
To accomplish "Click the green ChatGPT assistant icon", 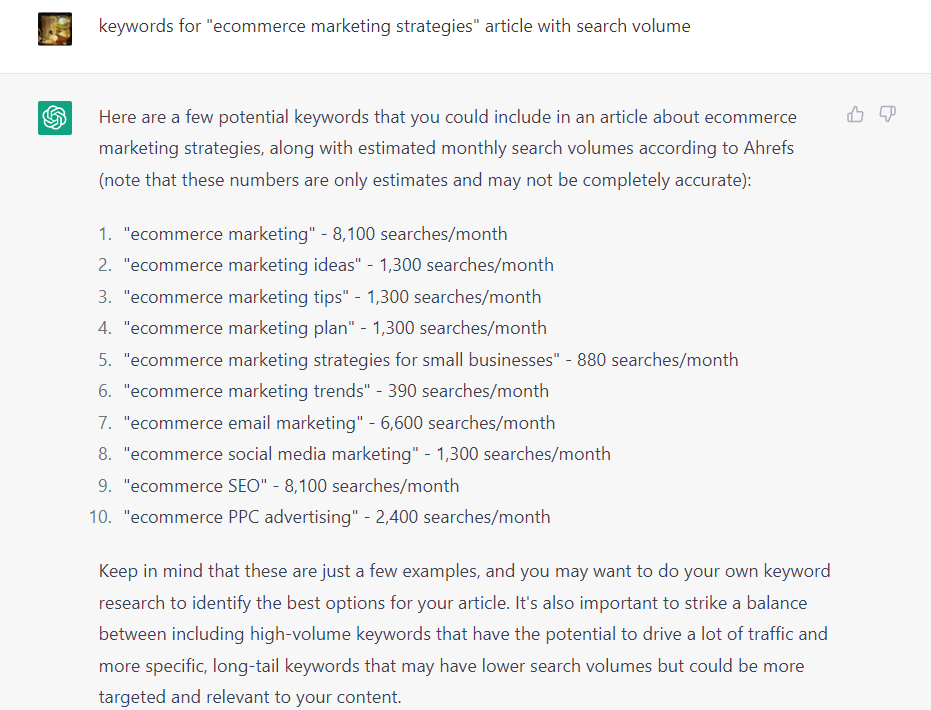I will click(54, 117).
